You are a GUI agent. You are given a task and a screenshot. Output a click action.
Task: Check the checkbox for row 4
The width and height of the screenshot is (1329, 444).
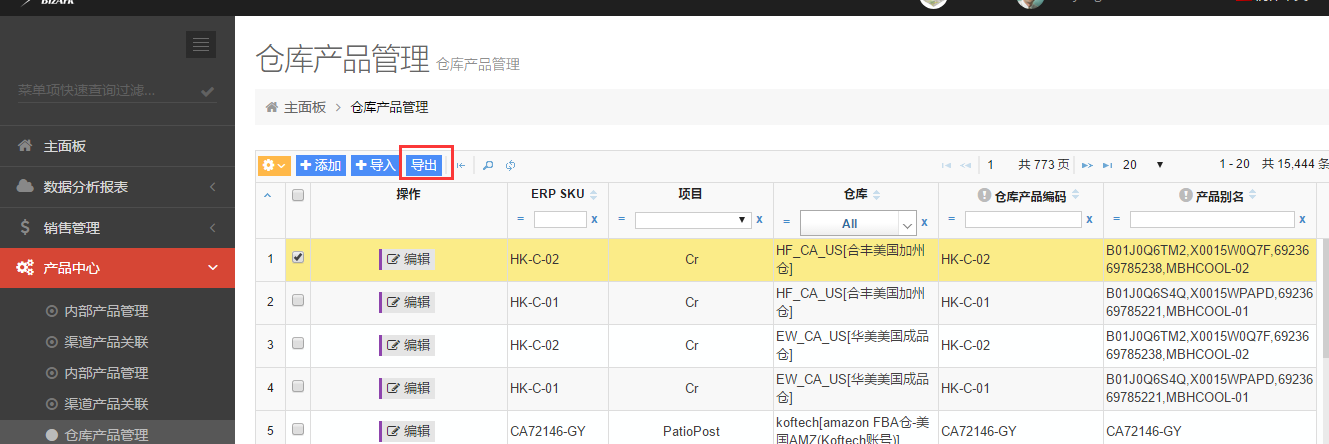297,386
